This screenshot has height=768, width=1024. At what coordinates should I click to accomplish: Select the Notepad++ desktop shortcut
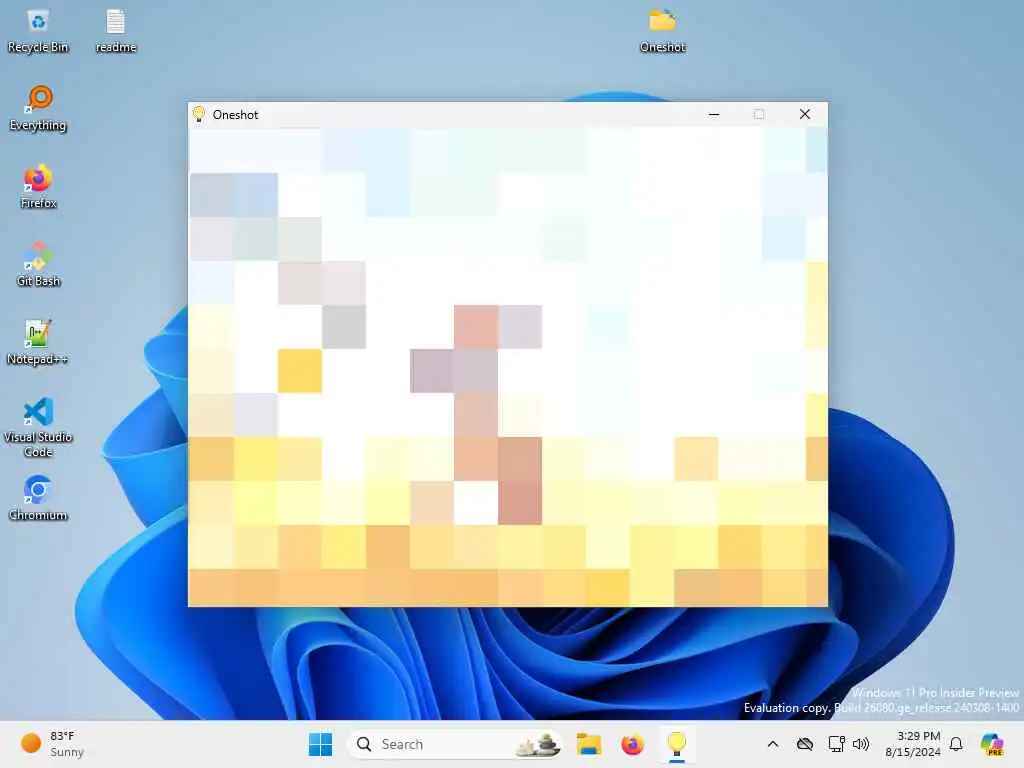coord(38,342)
